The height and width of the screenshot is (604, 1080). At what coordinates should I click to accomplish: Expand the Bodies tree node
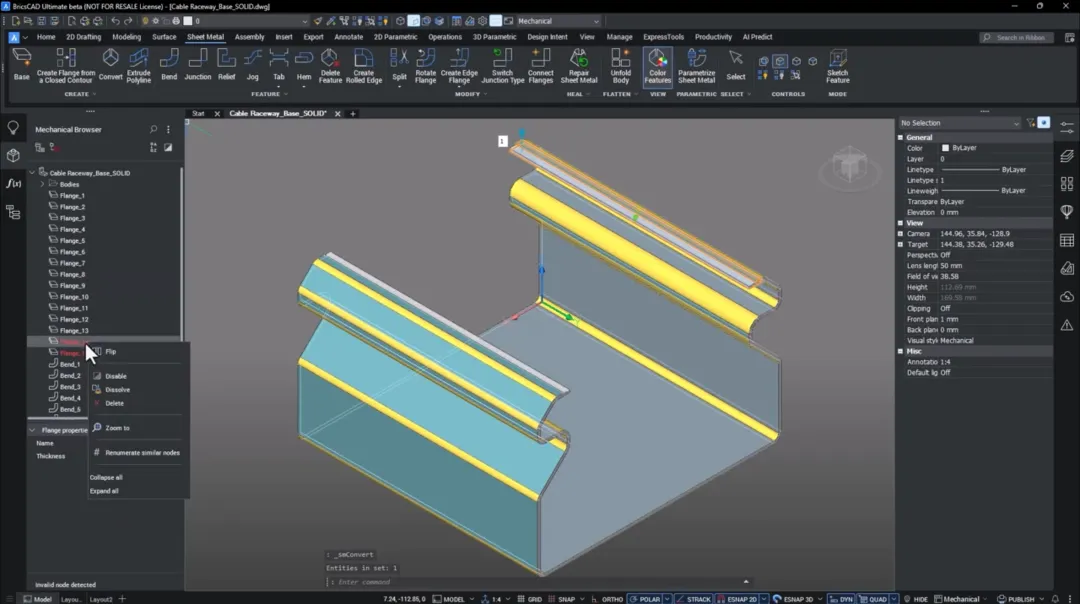coord(43,185)
